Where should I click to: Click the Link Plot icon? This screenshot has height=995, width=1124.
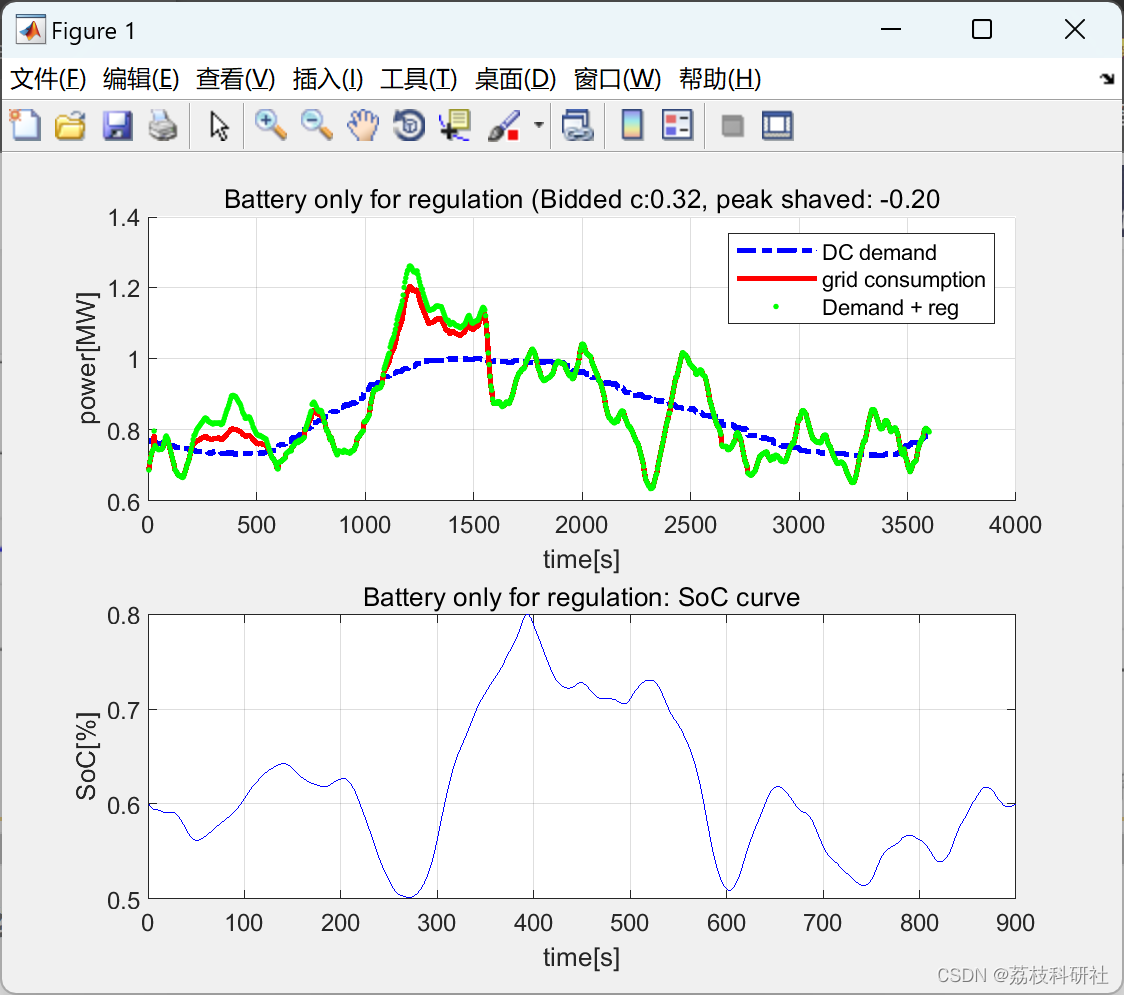(577, 125)
